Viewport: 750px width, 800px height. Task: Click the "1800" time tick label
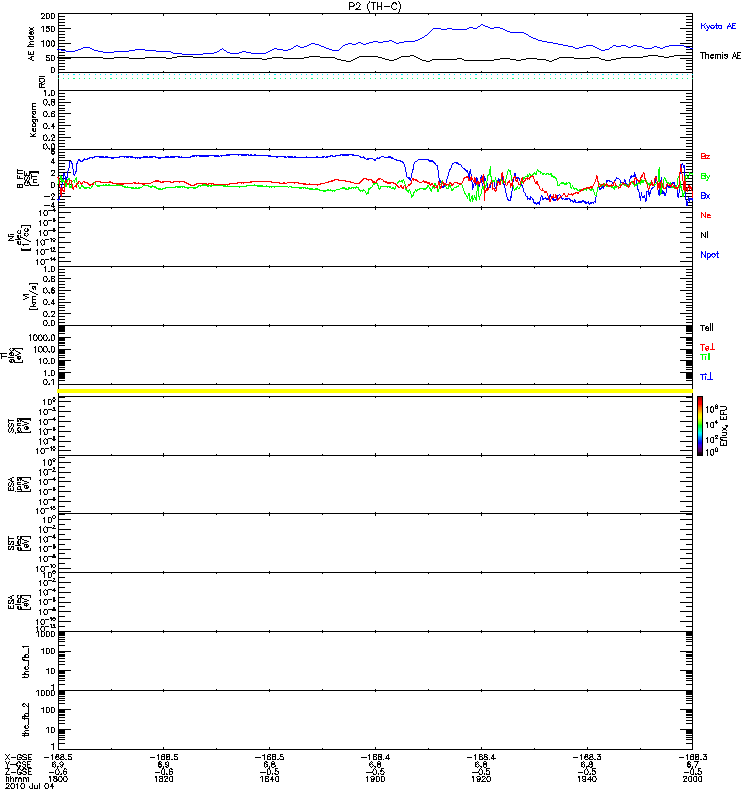pos(58,779)
